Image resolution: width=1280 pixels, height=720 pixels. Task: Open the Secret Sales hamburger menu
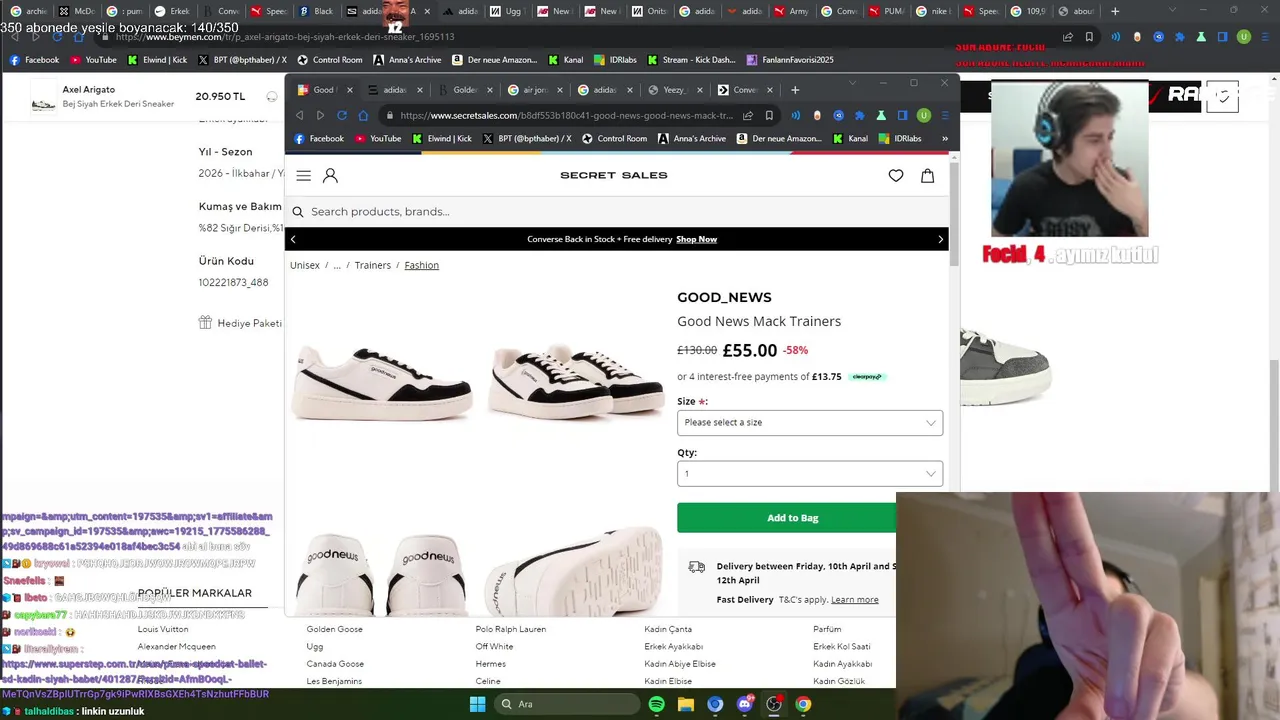[303, 175]
